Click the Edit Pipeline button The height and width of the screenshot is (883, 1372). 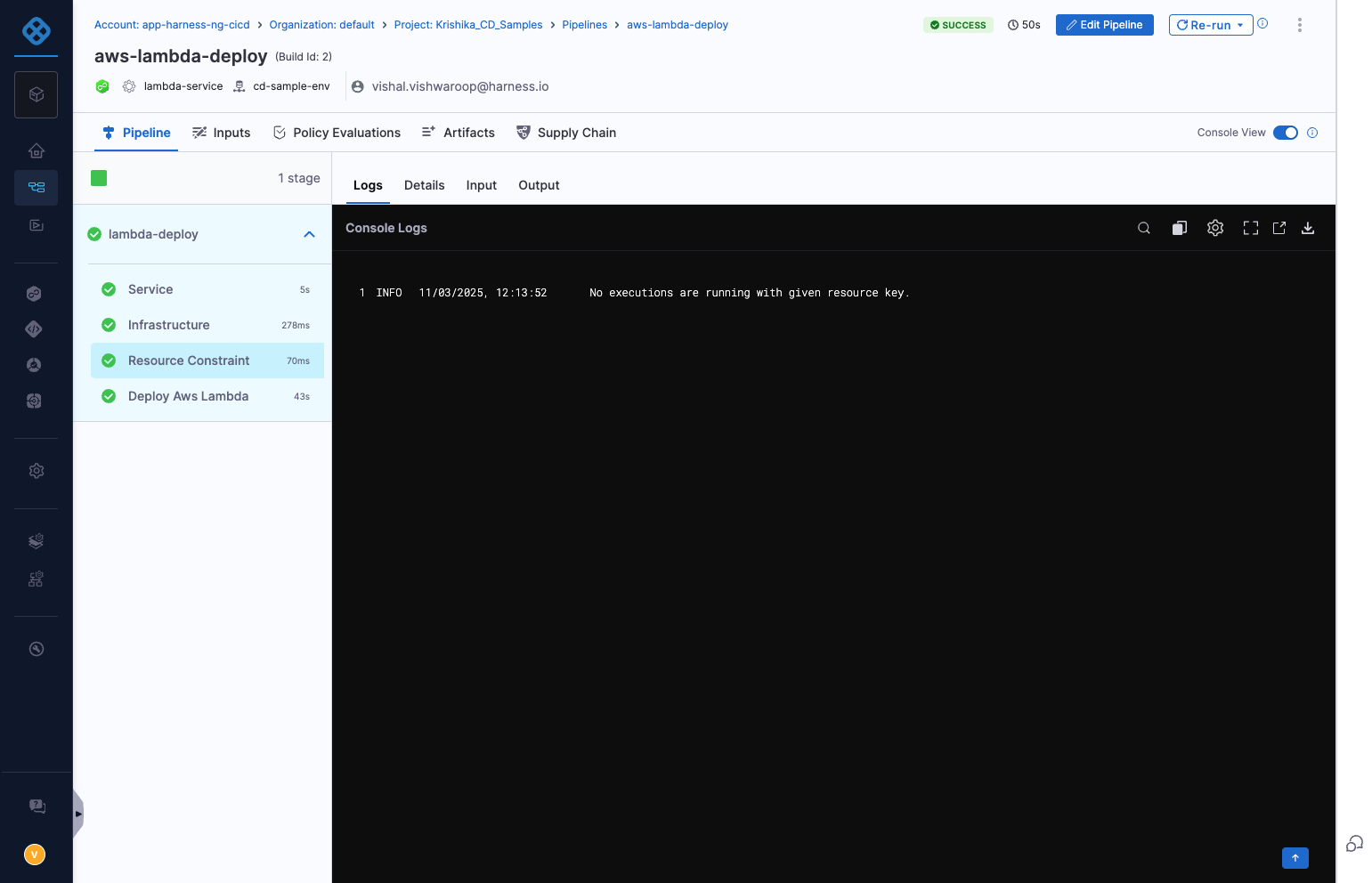coord(1105,25)
